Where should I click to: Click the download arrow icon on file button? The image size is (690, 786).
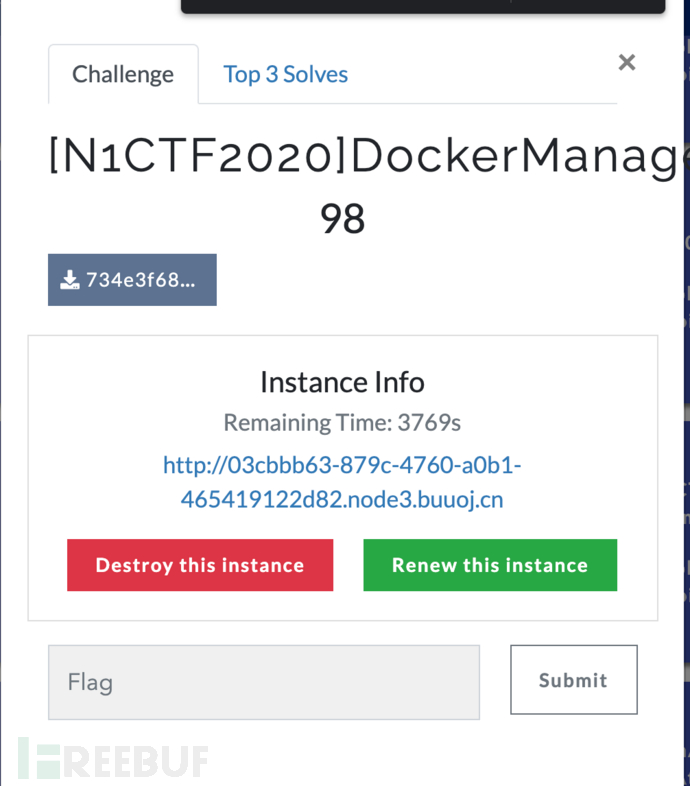(69, 280)
